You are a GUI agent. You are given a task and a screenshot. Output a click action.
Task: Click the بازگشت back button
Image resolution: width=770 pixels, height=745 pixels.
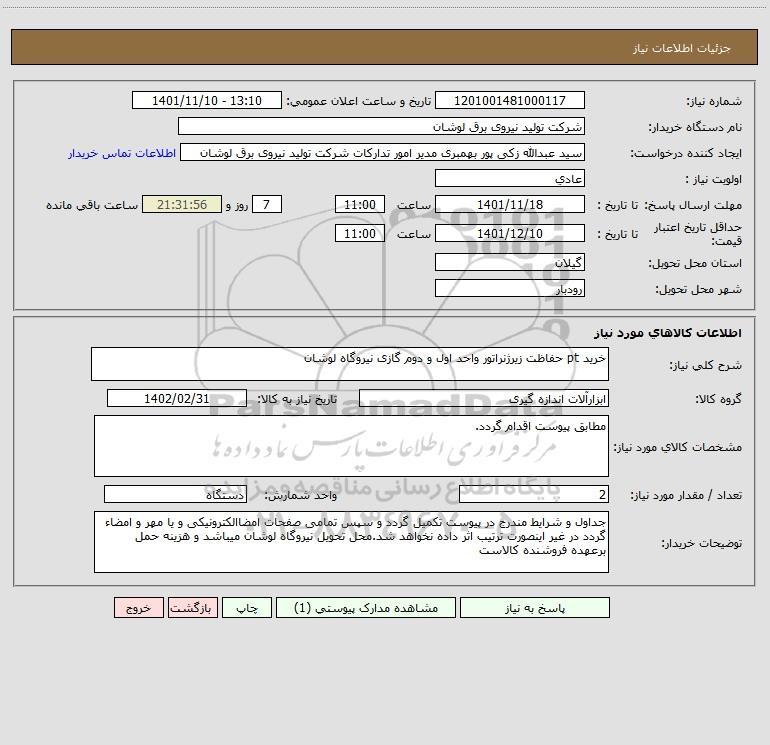coord(192,608)
